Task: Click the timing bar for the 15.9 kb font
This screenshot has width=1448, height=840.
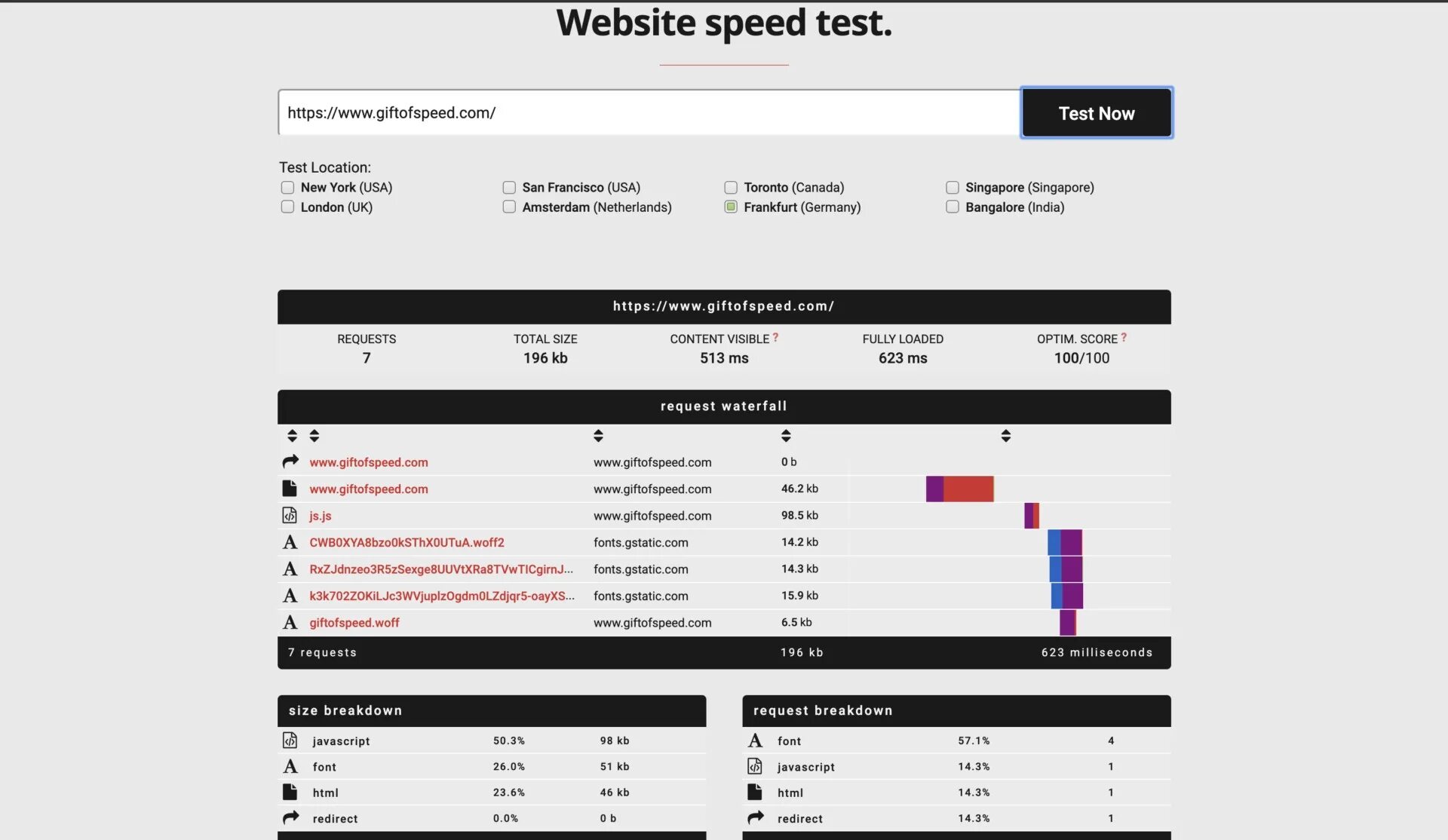Action: [x=1067, y=596]
